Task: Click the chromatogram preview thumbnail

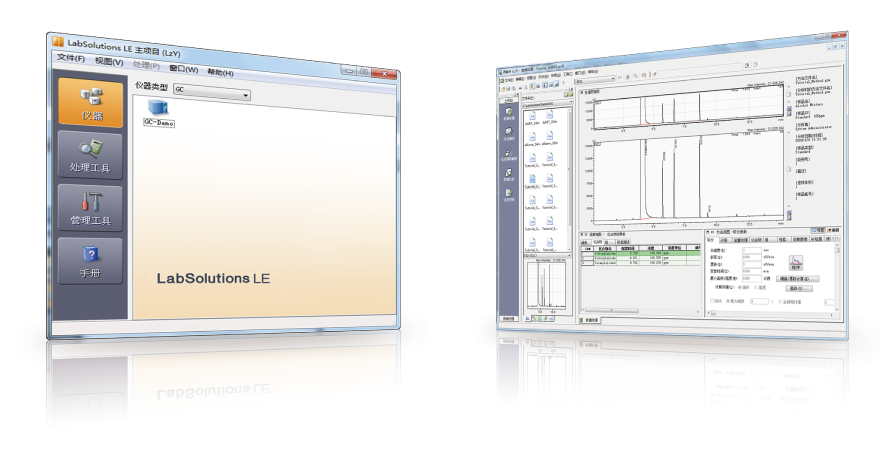Action: (545, 288)
